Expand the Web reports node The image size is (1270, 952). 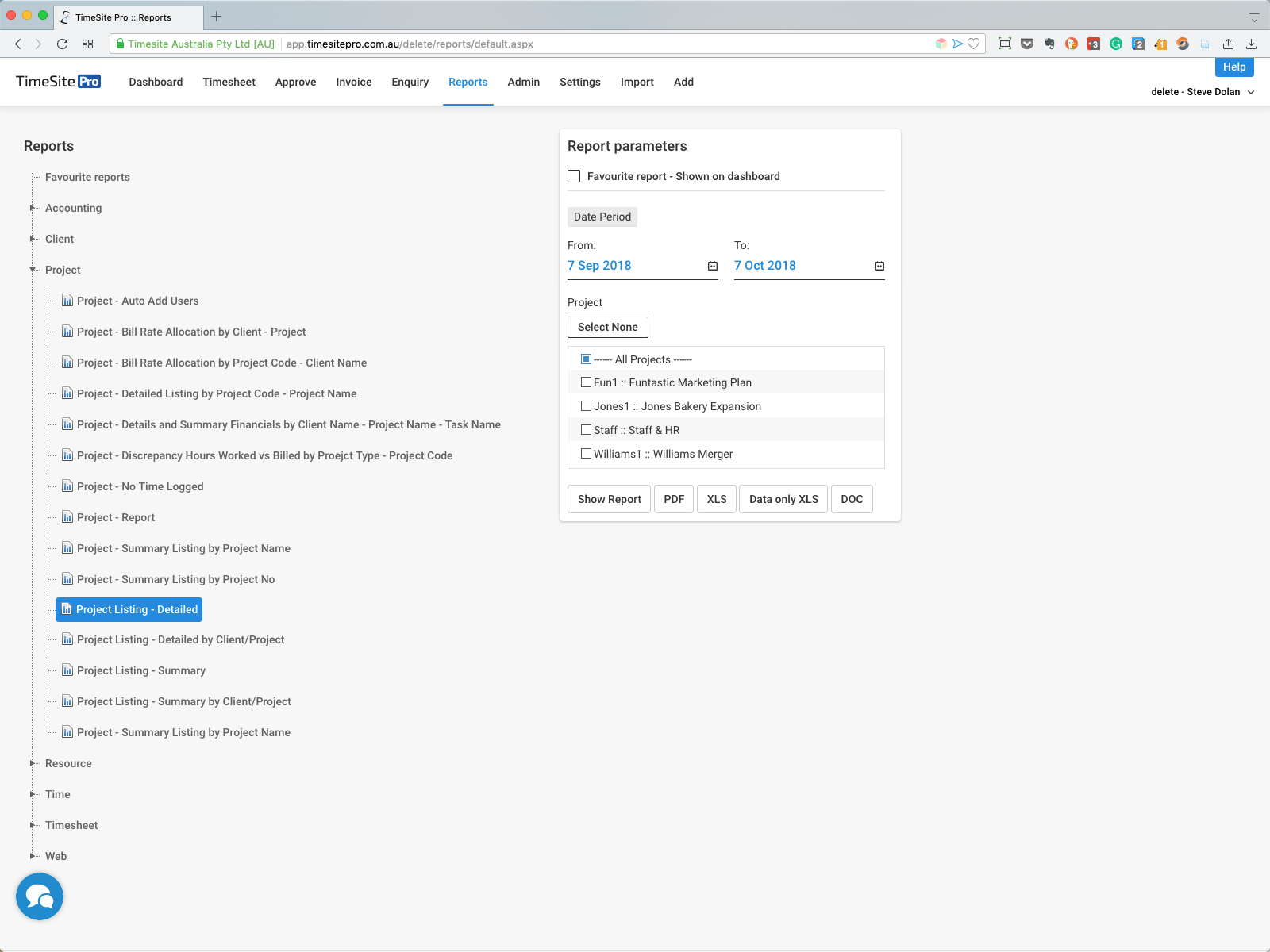point(33,856)
